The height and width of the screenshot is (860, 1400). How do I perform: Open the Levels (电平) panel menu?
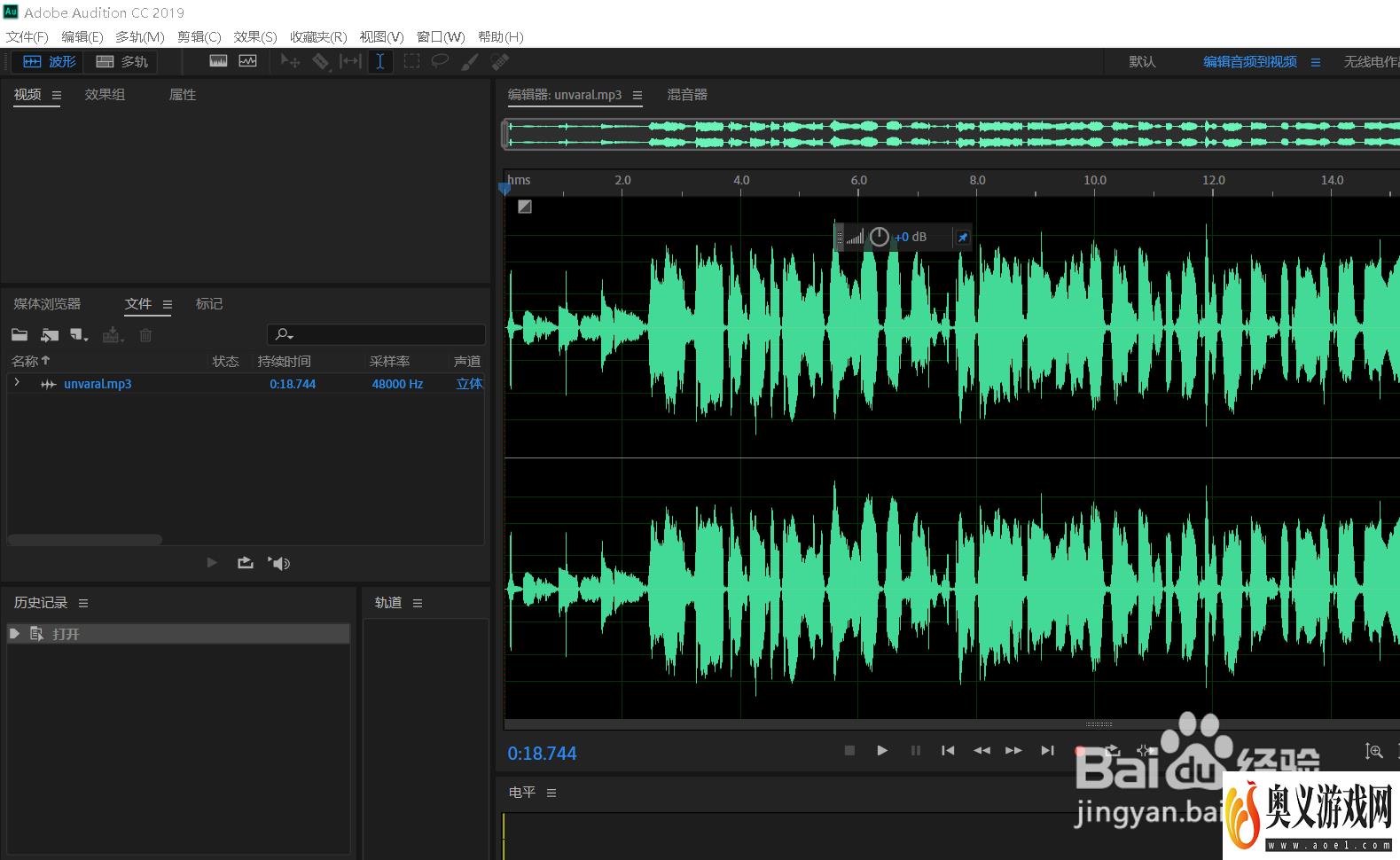click(x=551, y=793)
